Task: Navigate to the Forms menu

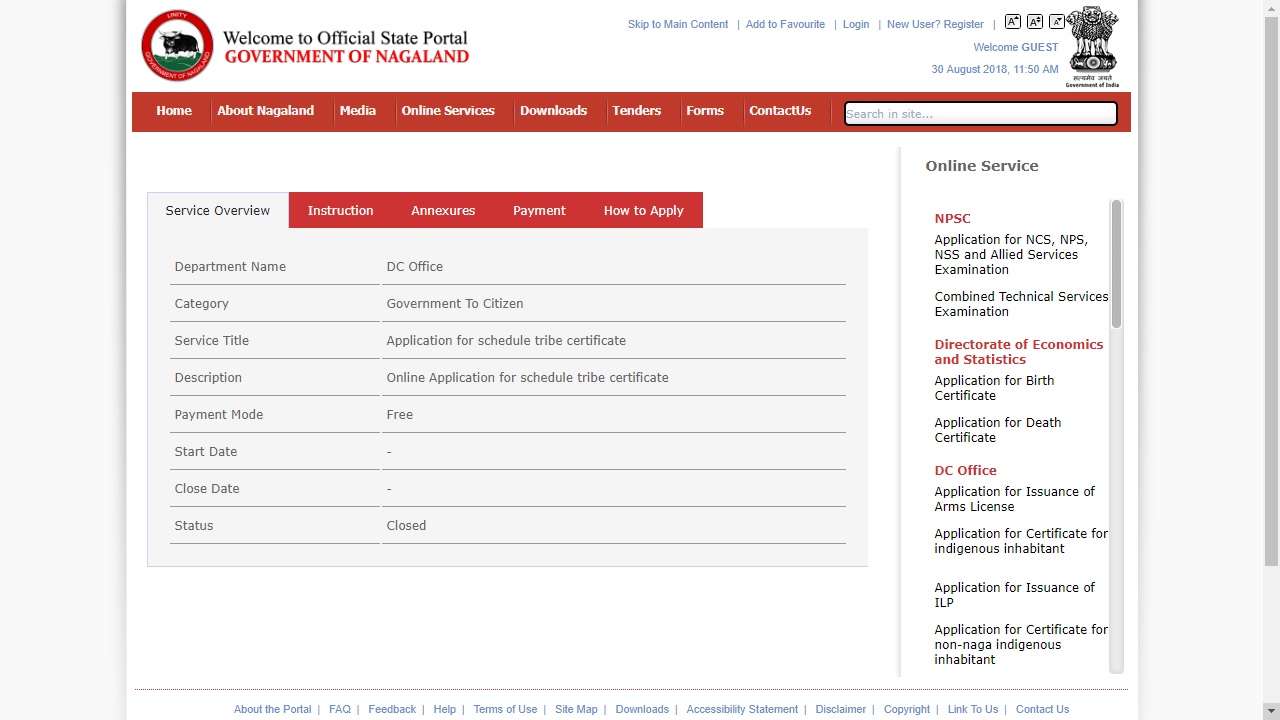Action: (705, 111)
